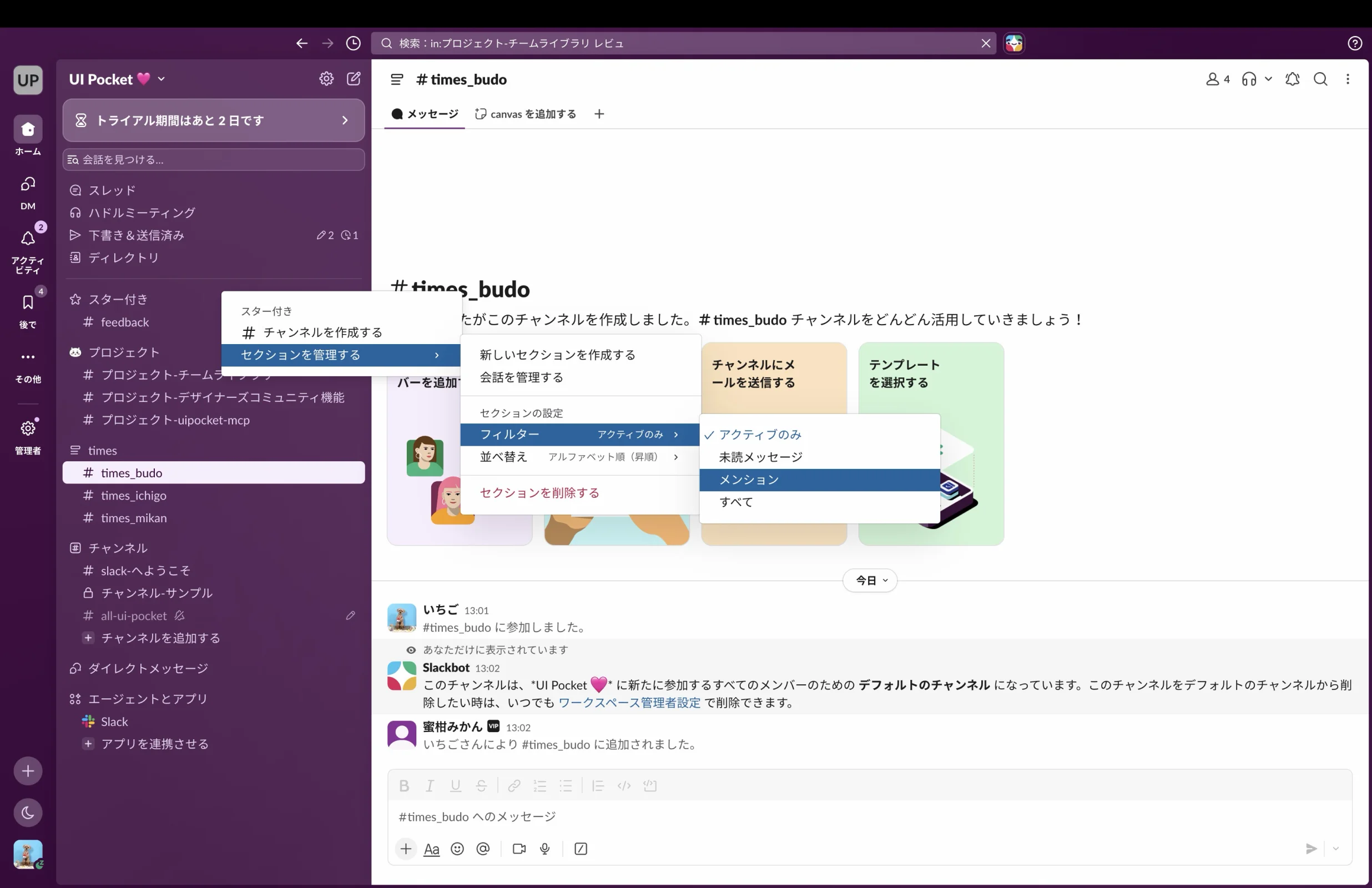
Task: Open the attach plus button in composer
Action: (406, 849)
